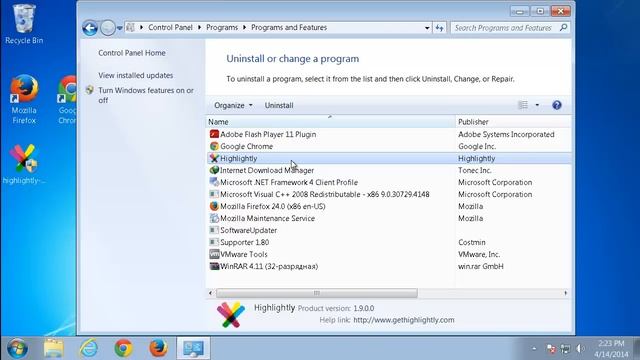Click the Forward navigation arrow button
640x360 pixels.
(107, 28)
